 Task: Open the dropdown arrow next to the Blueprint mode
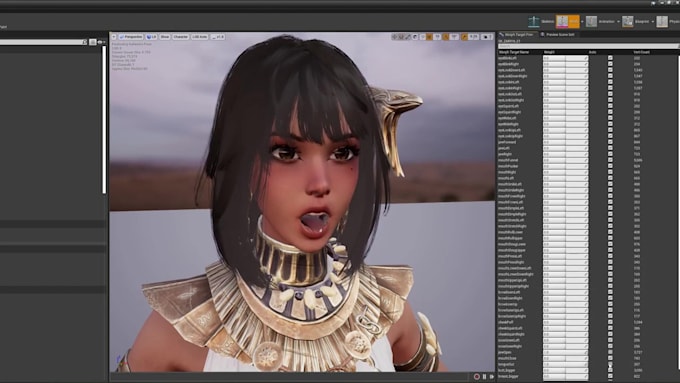click(653, 22)
